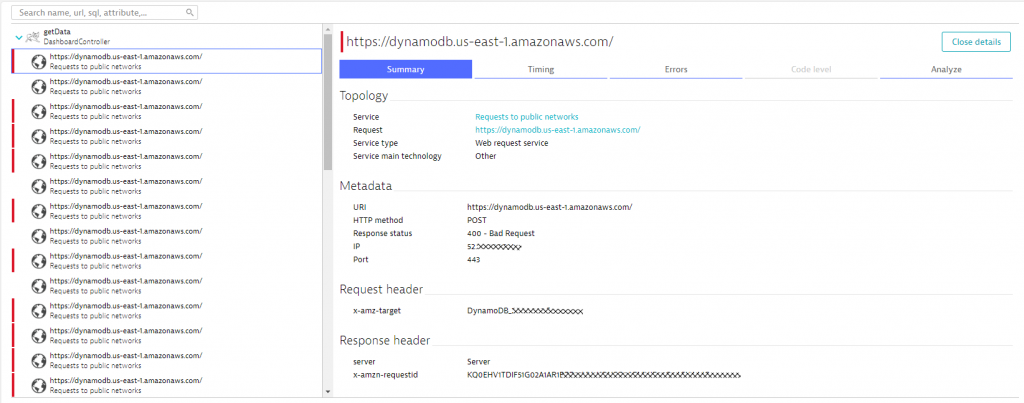Click the 400 - Bad Request status value

point(501,233)
